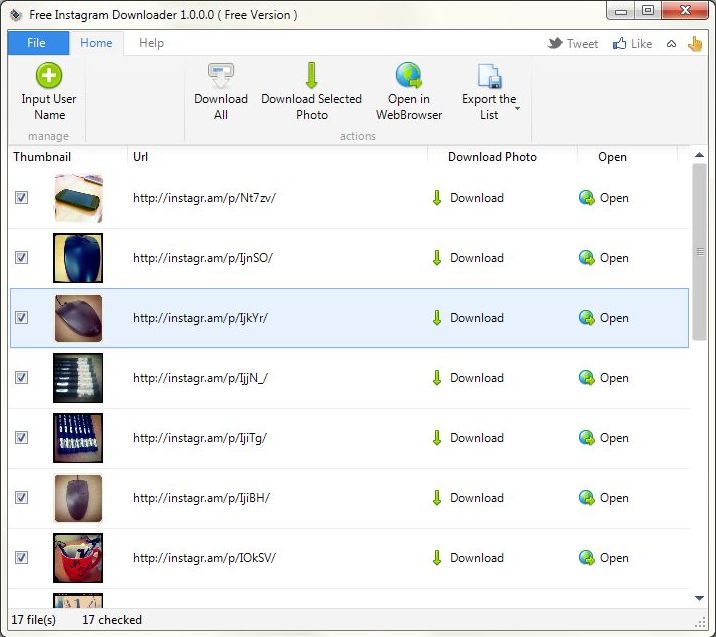Click globe open icon for IjnSO row
716x637 pixels.
coord(587,258)
